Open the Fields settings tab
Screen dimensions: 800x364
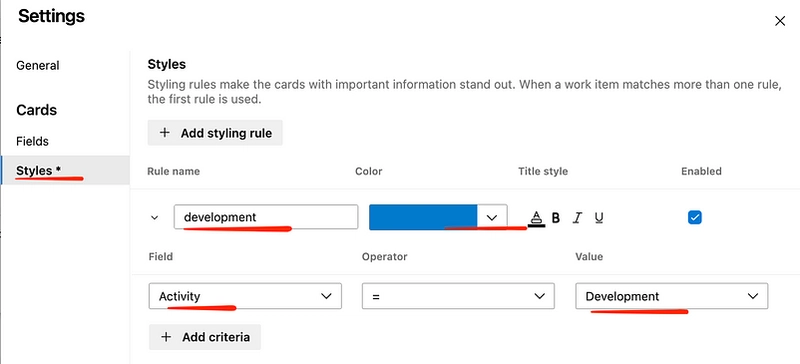[32, 141]
